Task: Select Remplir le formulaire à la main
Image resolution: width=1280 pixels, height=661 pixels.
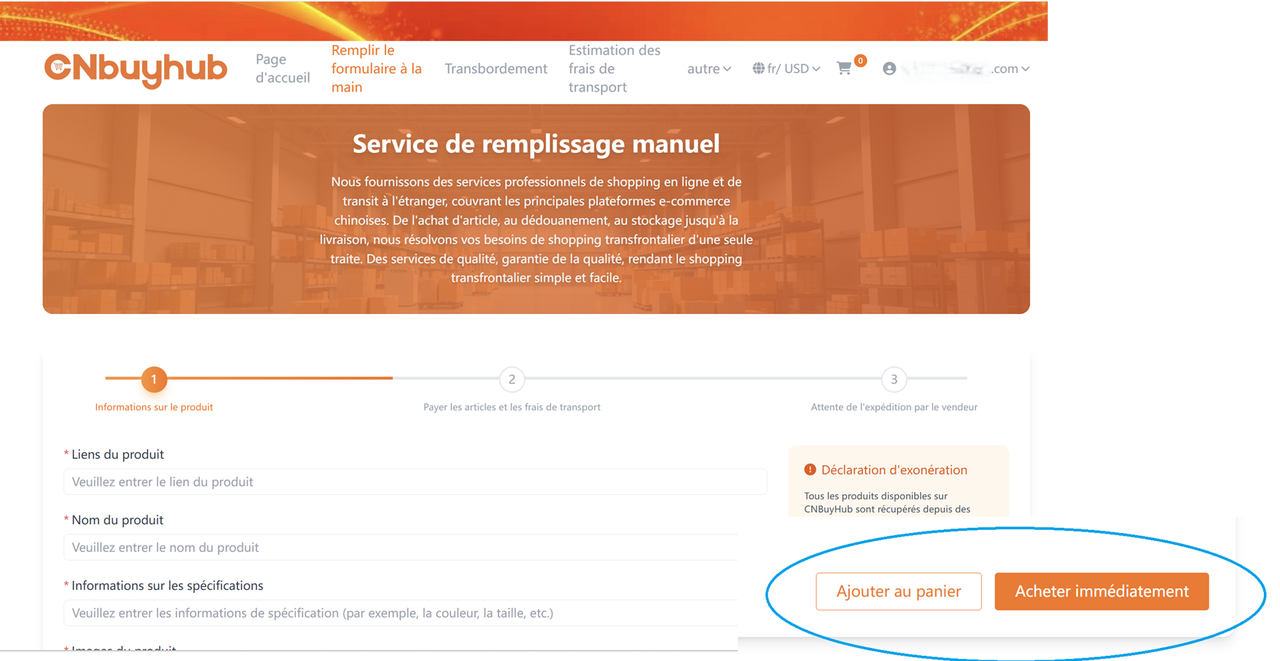Action: pos(377,69)
